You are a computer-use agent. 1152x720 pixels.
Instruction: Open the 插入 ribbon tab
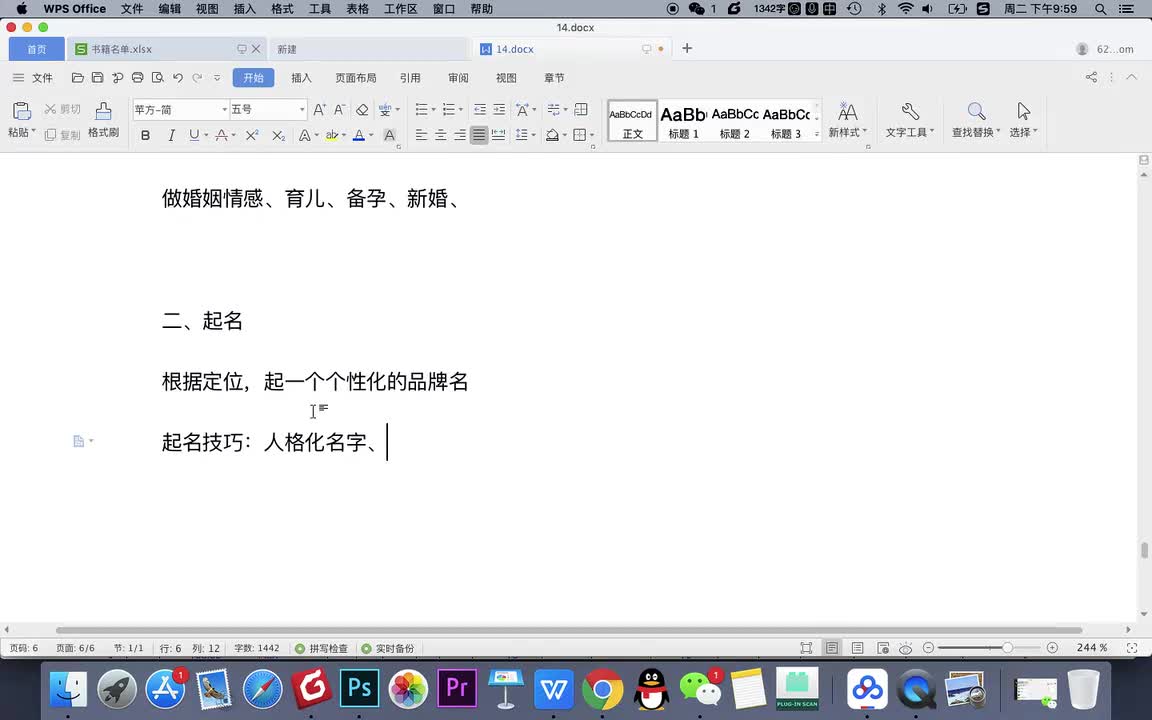coord(301,78)
